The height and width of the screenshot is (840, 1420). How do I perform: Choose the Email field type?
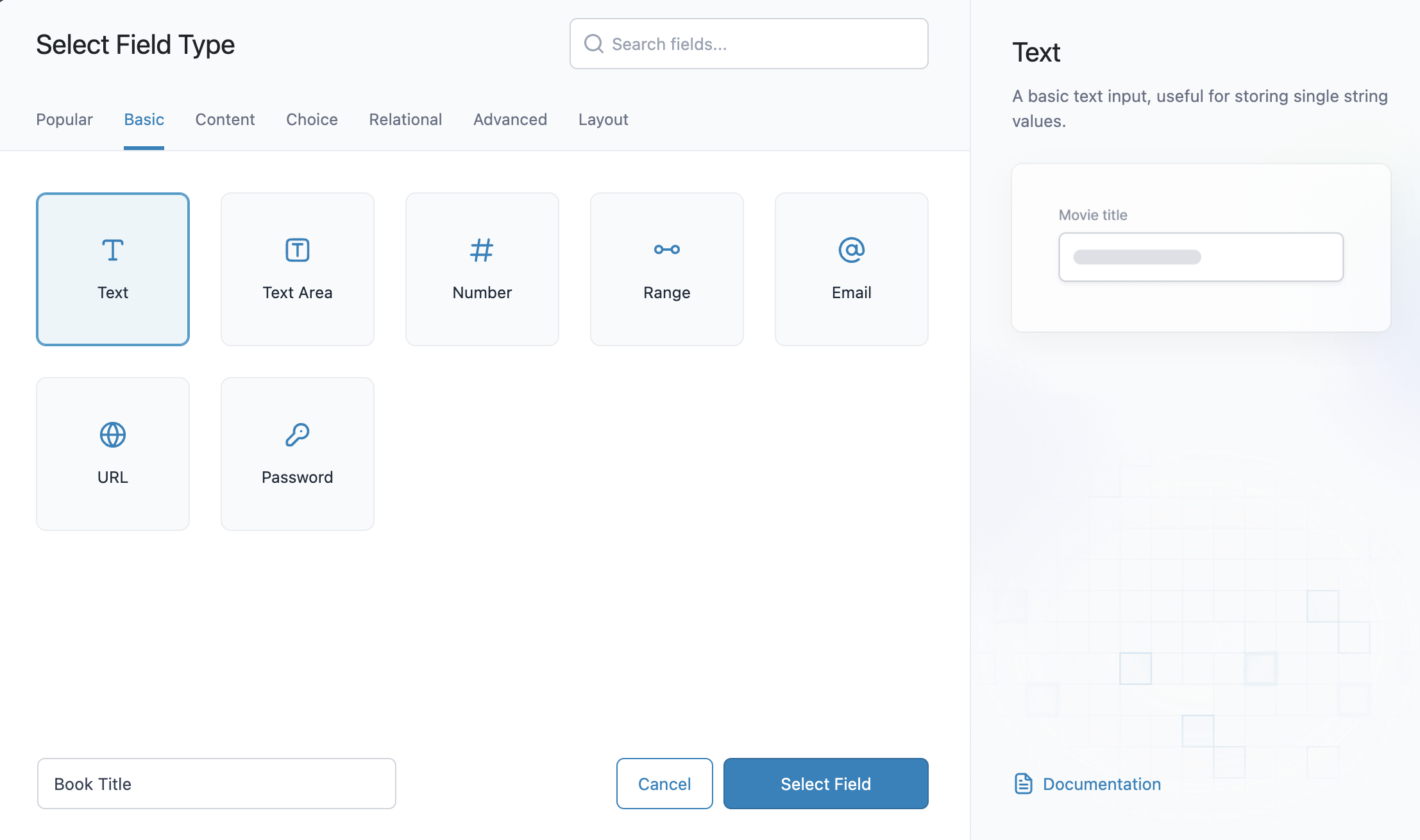click(x=852, y=269)
